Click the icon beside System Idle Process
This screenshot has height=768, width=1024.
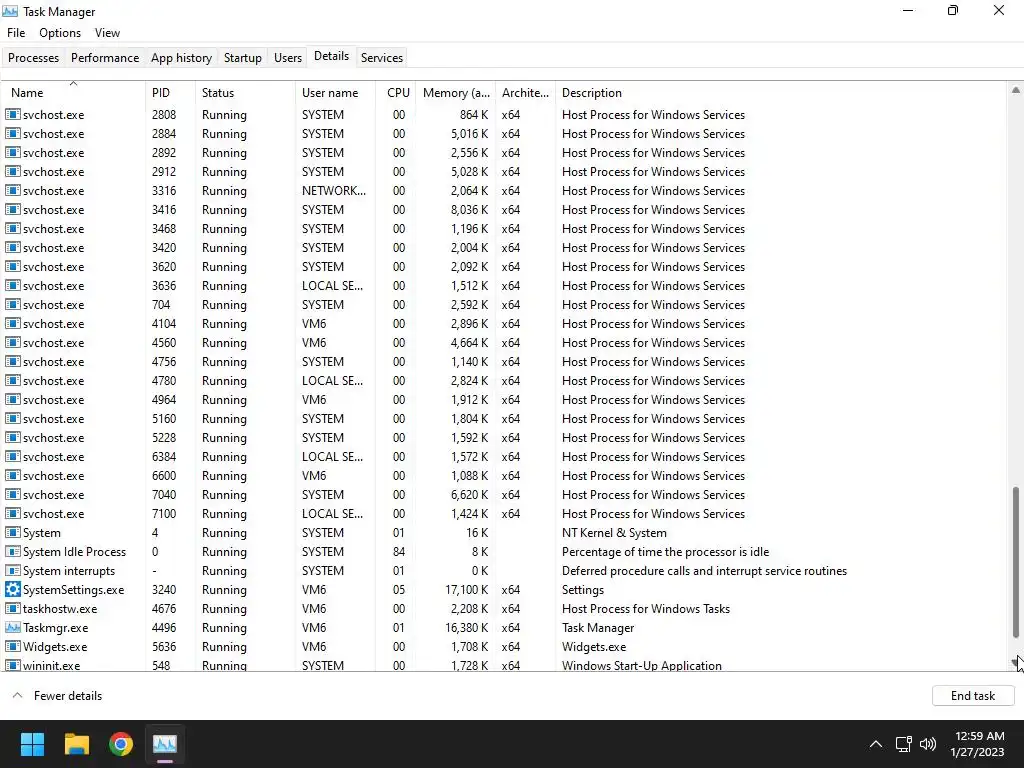coord(12,552)
